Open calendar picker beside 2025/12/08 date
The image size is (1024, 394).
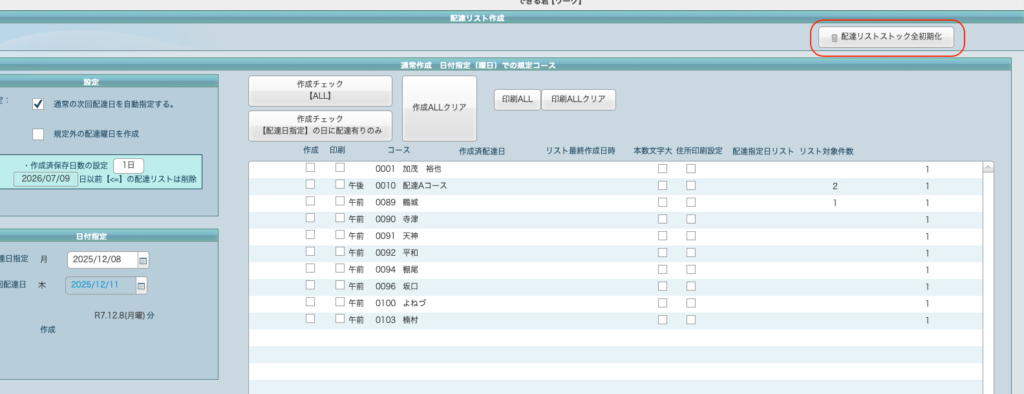(x=143, y=261)
